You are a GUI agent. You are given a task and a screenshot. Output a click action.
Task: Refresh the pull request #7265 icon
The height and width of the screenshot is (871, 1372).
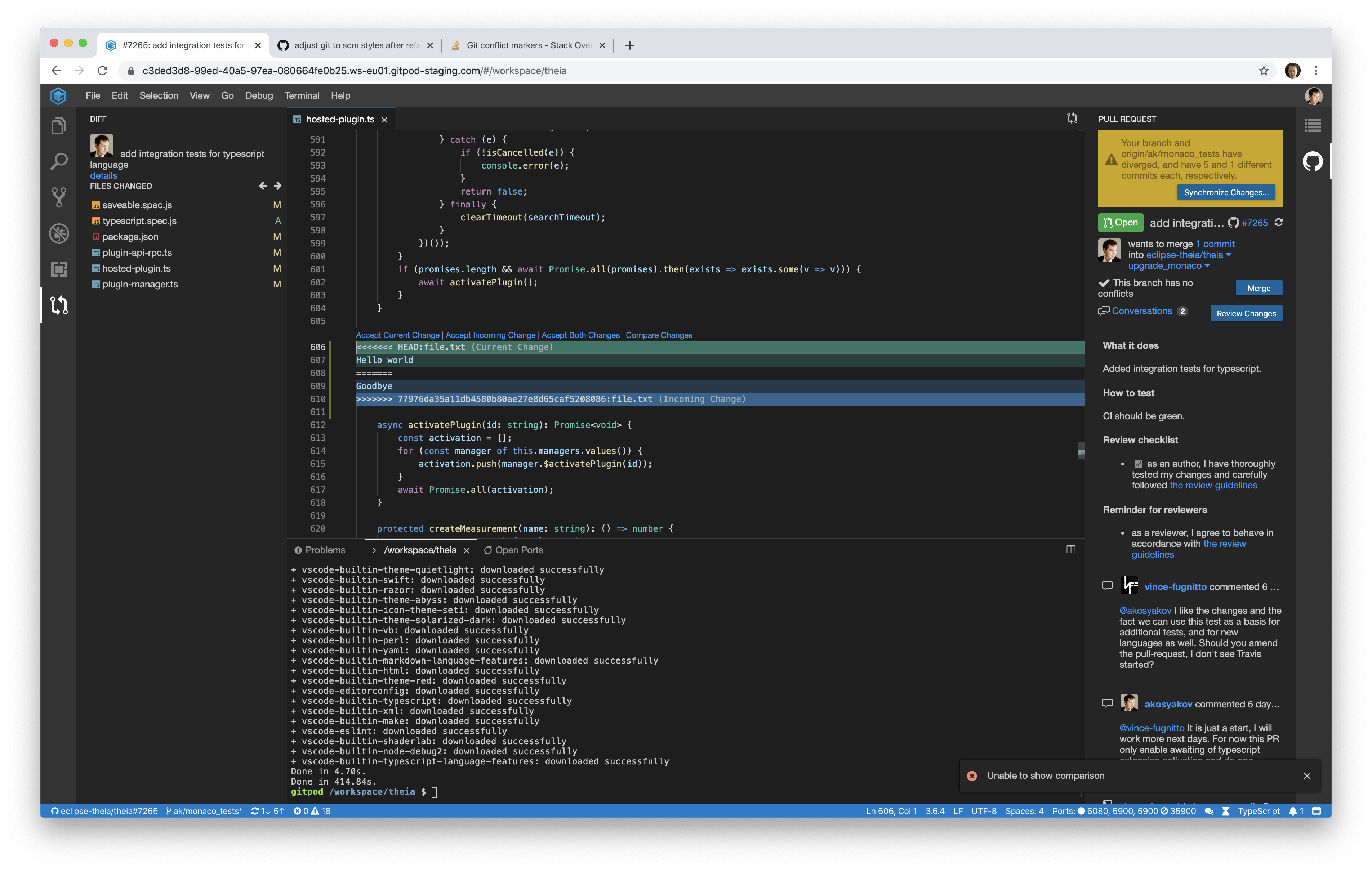tap(1279, 223)
